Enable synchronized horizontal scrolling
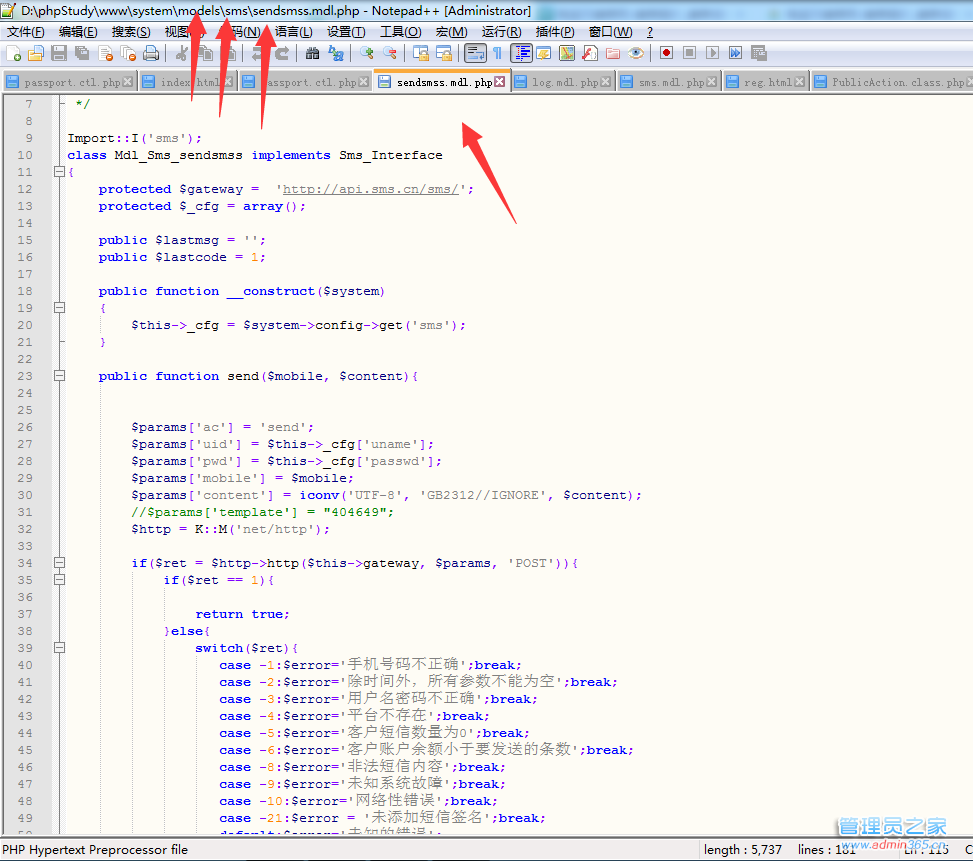973x861 pixels. coord(444,53)
